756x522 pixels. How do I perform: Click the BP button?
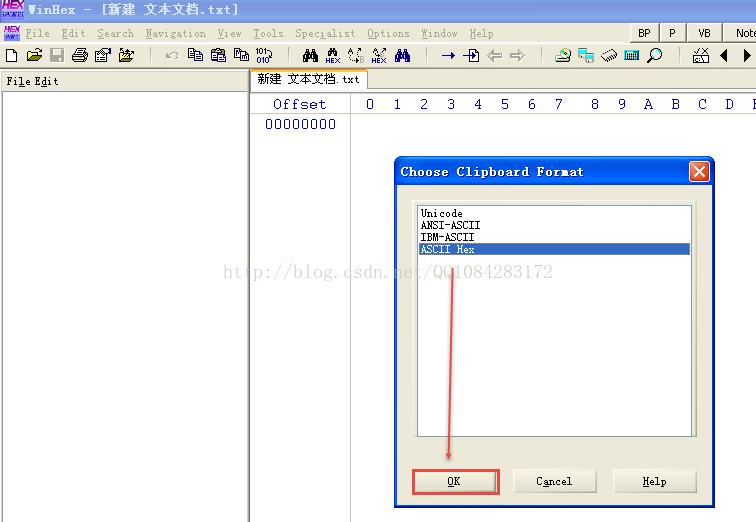pos(644,33)
